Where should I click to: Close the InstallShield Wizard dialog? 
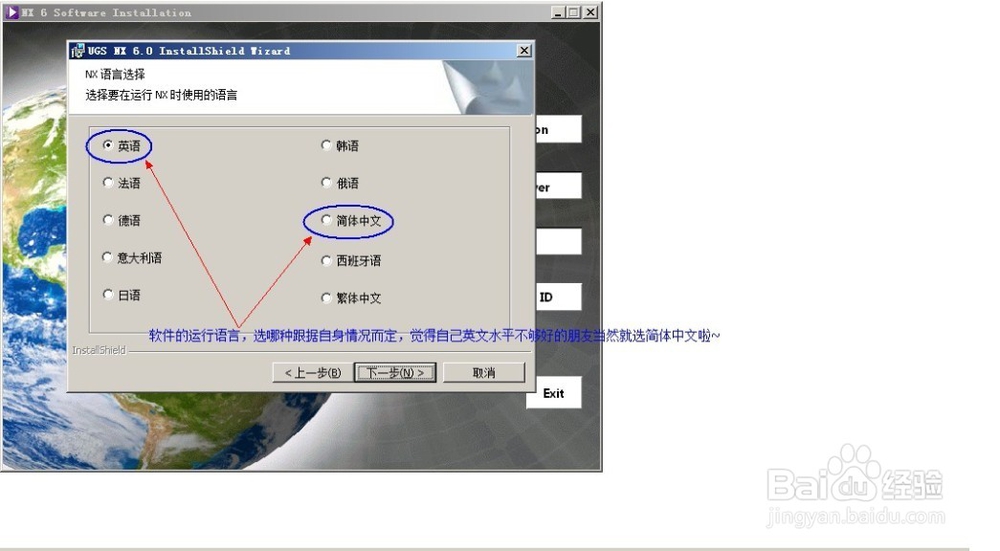tap(524, 50)
